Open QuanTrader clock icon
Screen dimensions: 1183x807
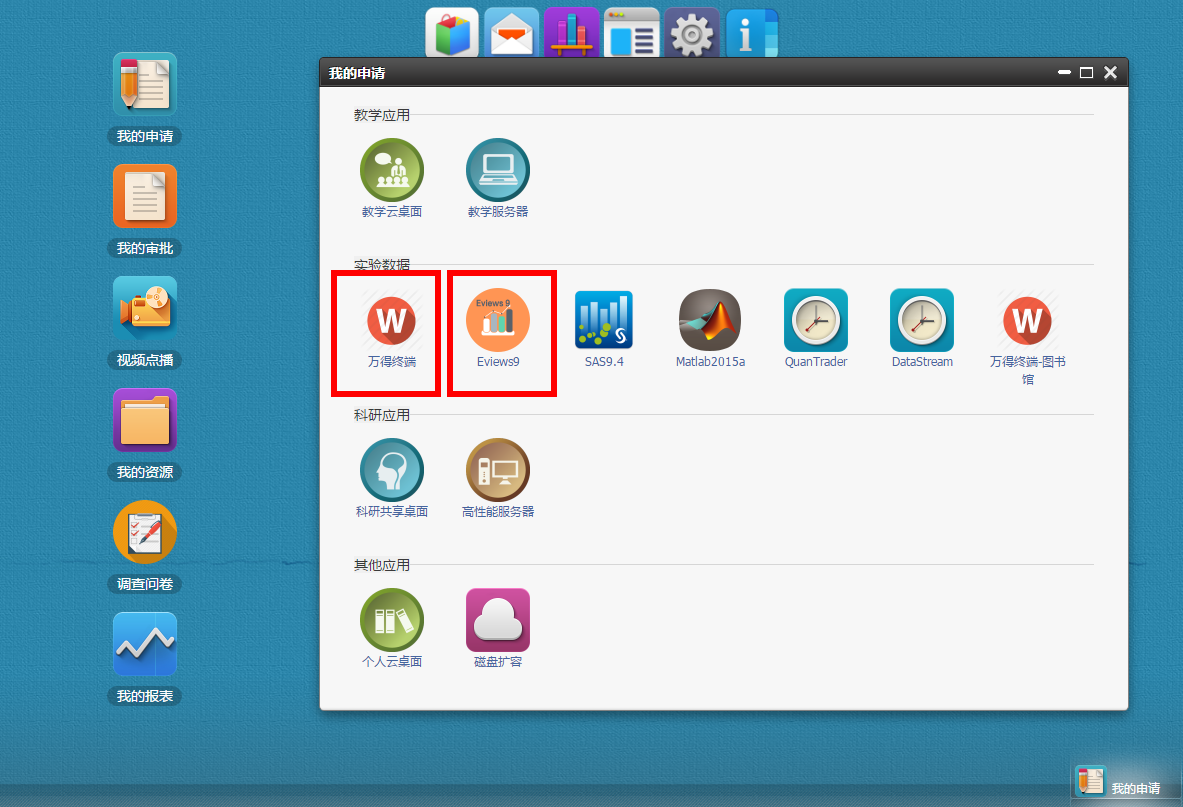coord(816,321)
